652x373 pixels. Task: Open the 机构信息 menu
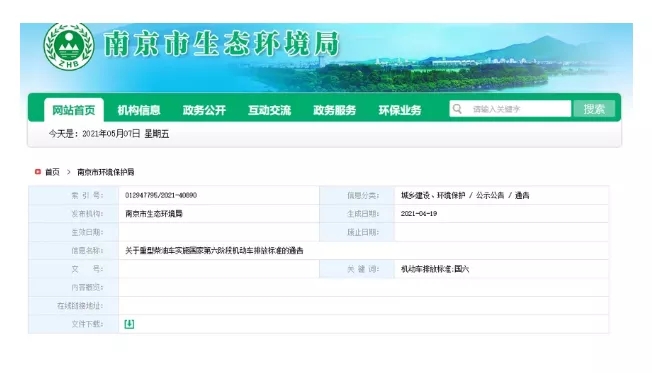point(139,110)
